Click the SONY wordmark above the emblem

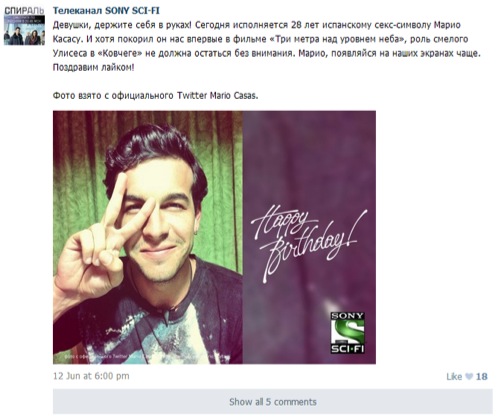point(347,316)
